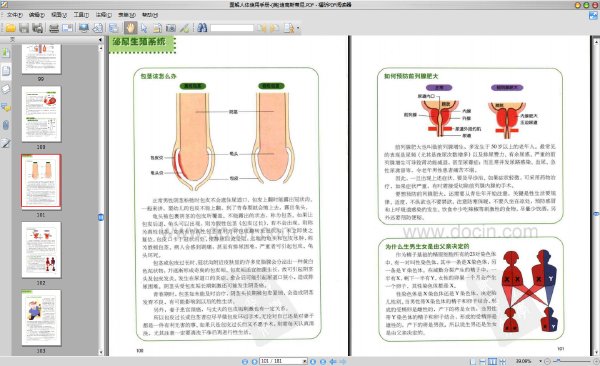Click the Snapshot camera tool
600x366 pixels.
tap(171, 28)
